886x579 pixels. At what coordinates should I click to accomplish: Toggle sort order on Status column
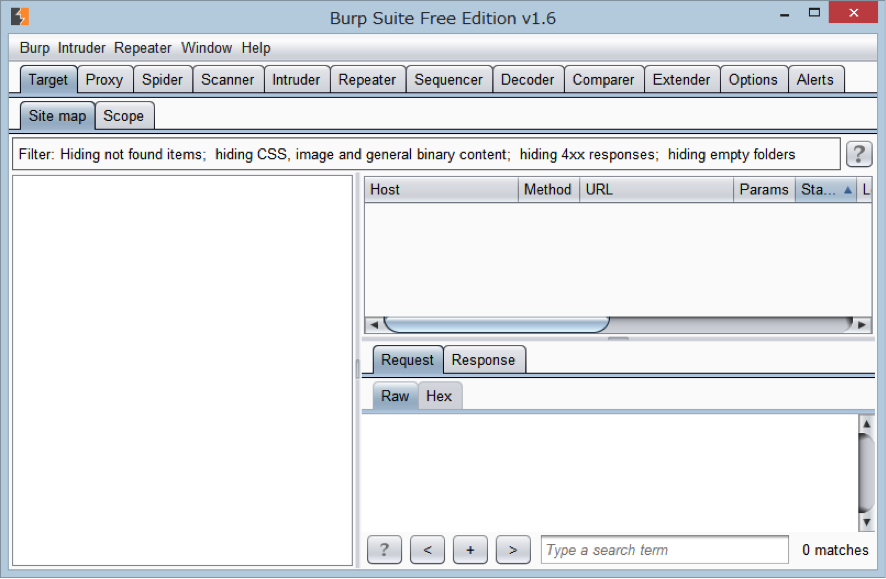[826, 190]
